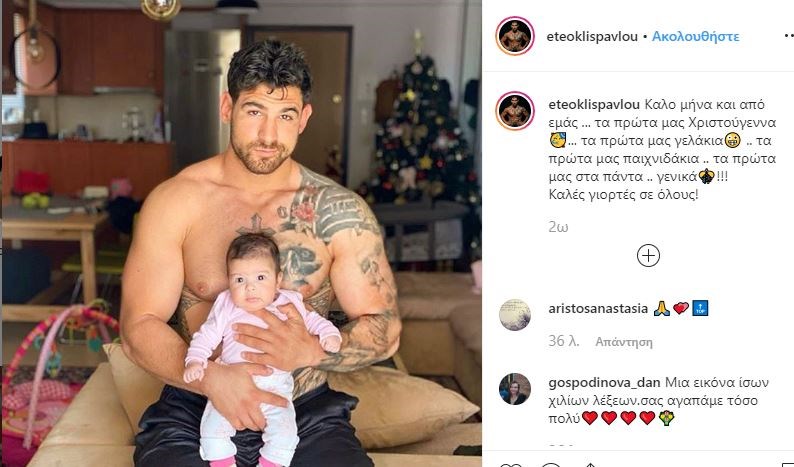
Task: Visit the gospodinova_dan username link
Action: pyautogui.click(x=604, y=382)
